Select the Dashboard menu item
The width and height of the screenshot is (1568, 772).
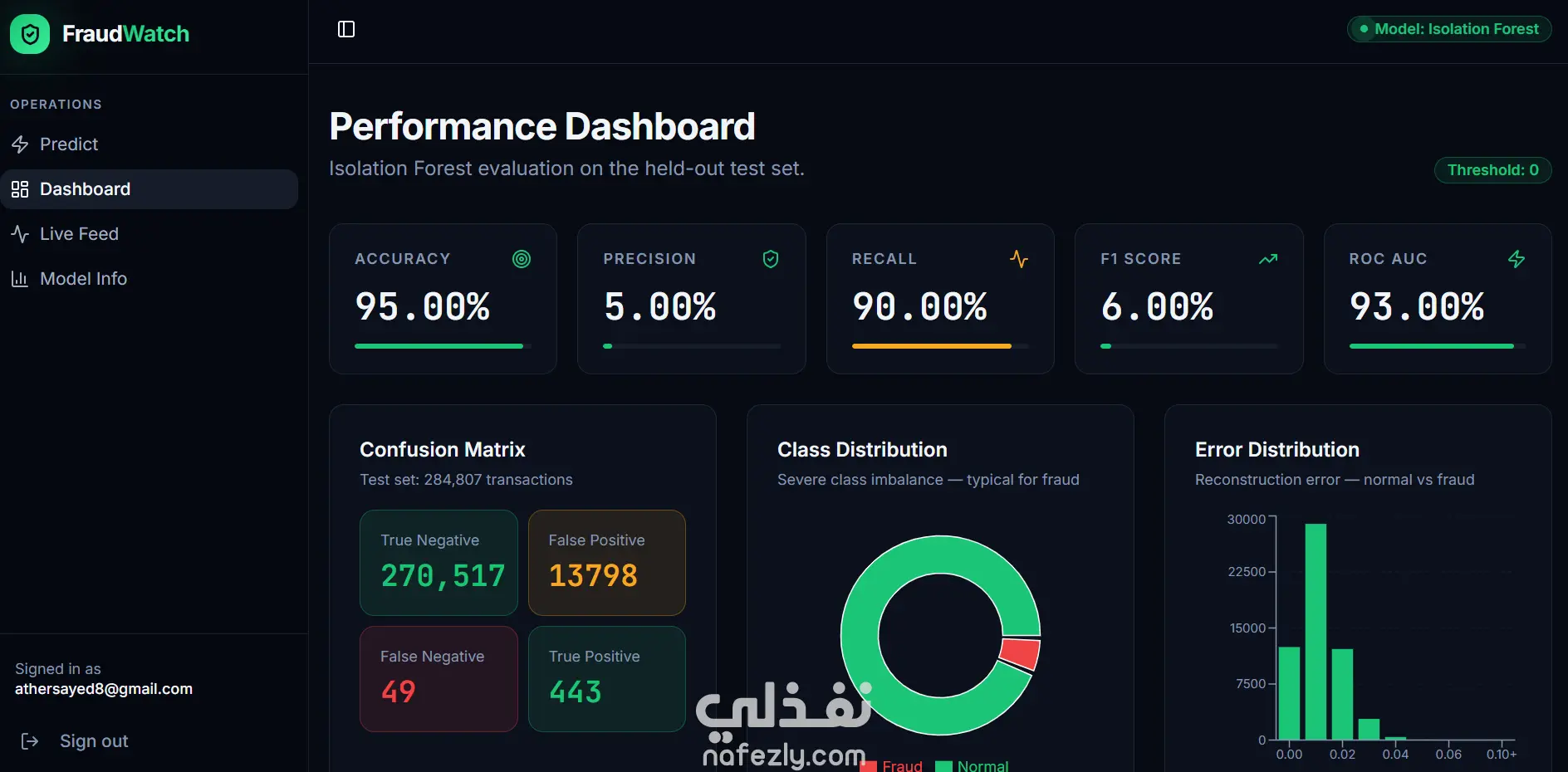pyautogui.click(x=149, y=189)
